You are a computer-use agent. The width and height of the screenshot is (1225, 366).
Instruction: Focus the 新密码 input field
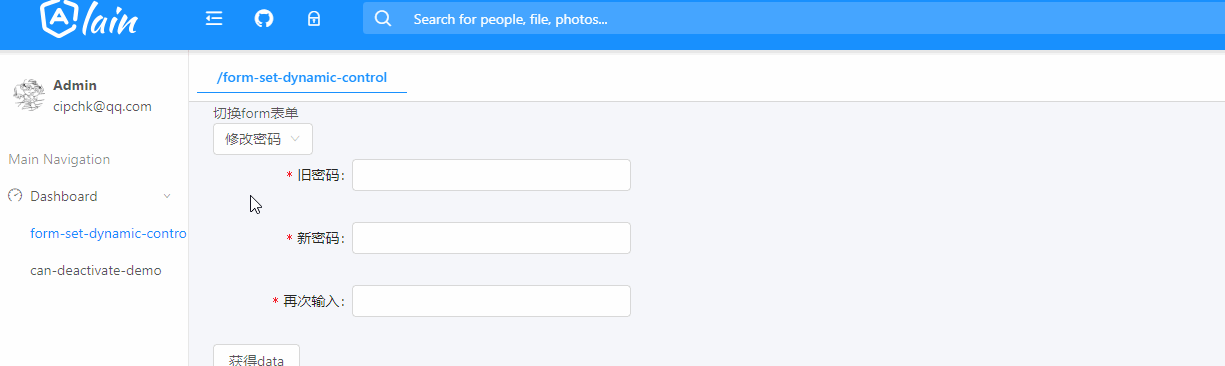click(x=492, y=238)
